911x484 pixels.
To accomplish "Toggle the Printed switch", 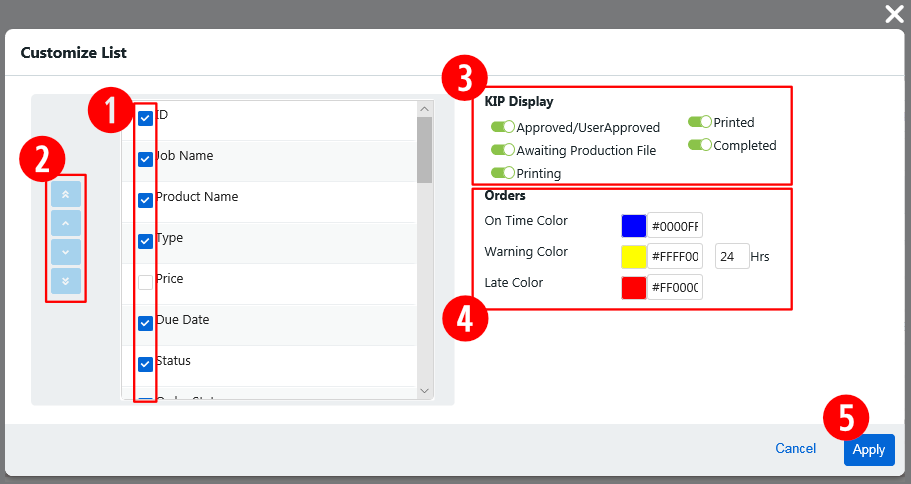I will pos(699,122).
